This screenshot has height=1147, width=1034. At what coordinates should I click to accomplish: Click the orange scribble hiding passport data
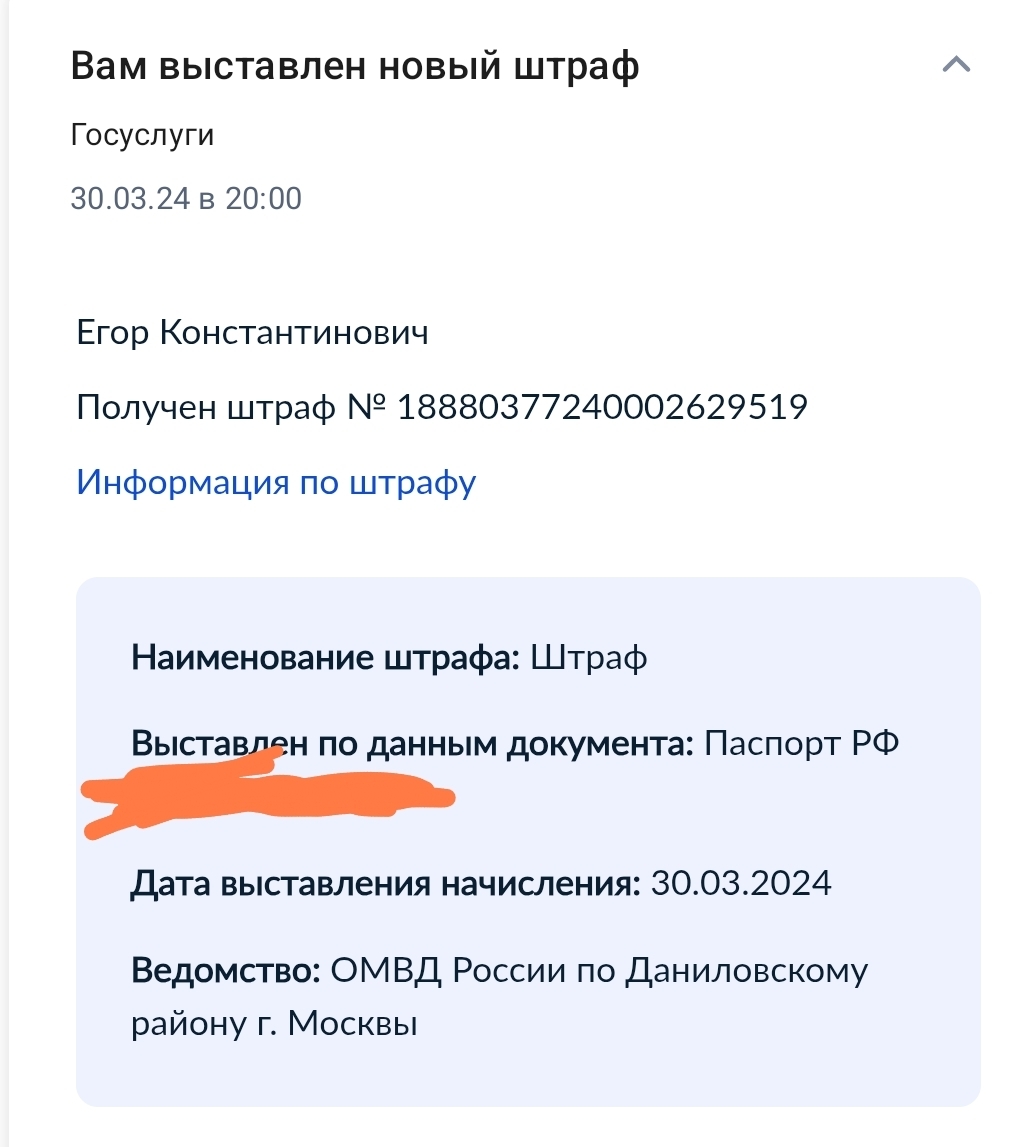(x=270, y=797)
